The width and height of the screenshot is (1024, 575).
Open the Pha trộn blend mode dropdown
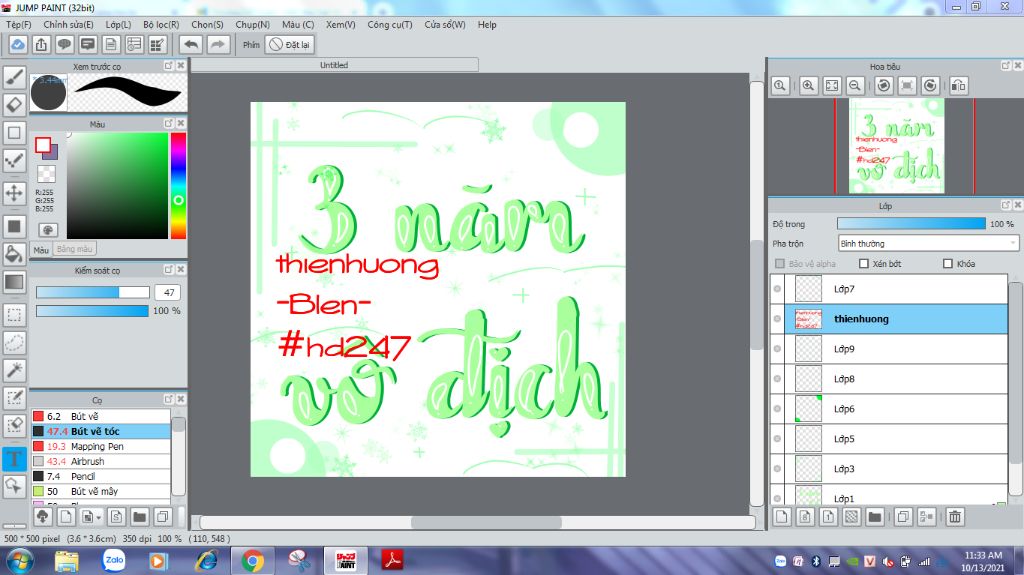pyautogui.click(x=928, y=243)
